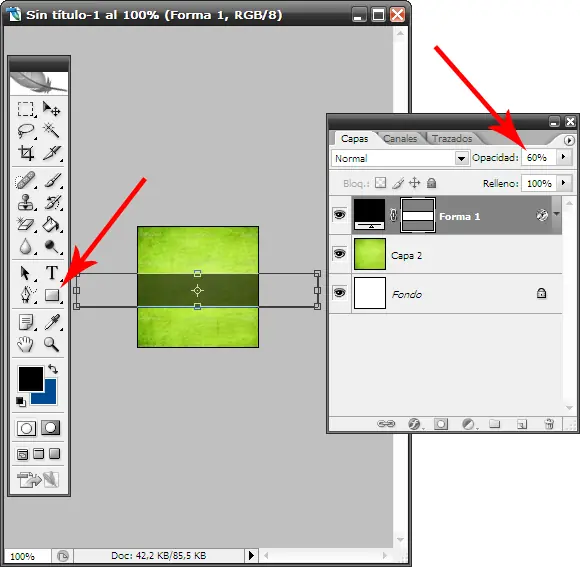Select the Crop tool
580x567 pixels.
26,153
